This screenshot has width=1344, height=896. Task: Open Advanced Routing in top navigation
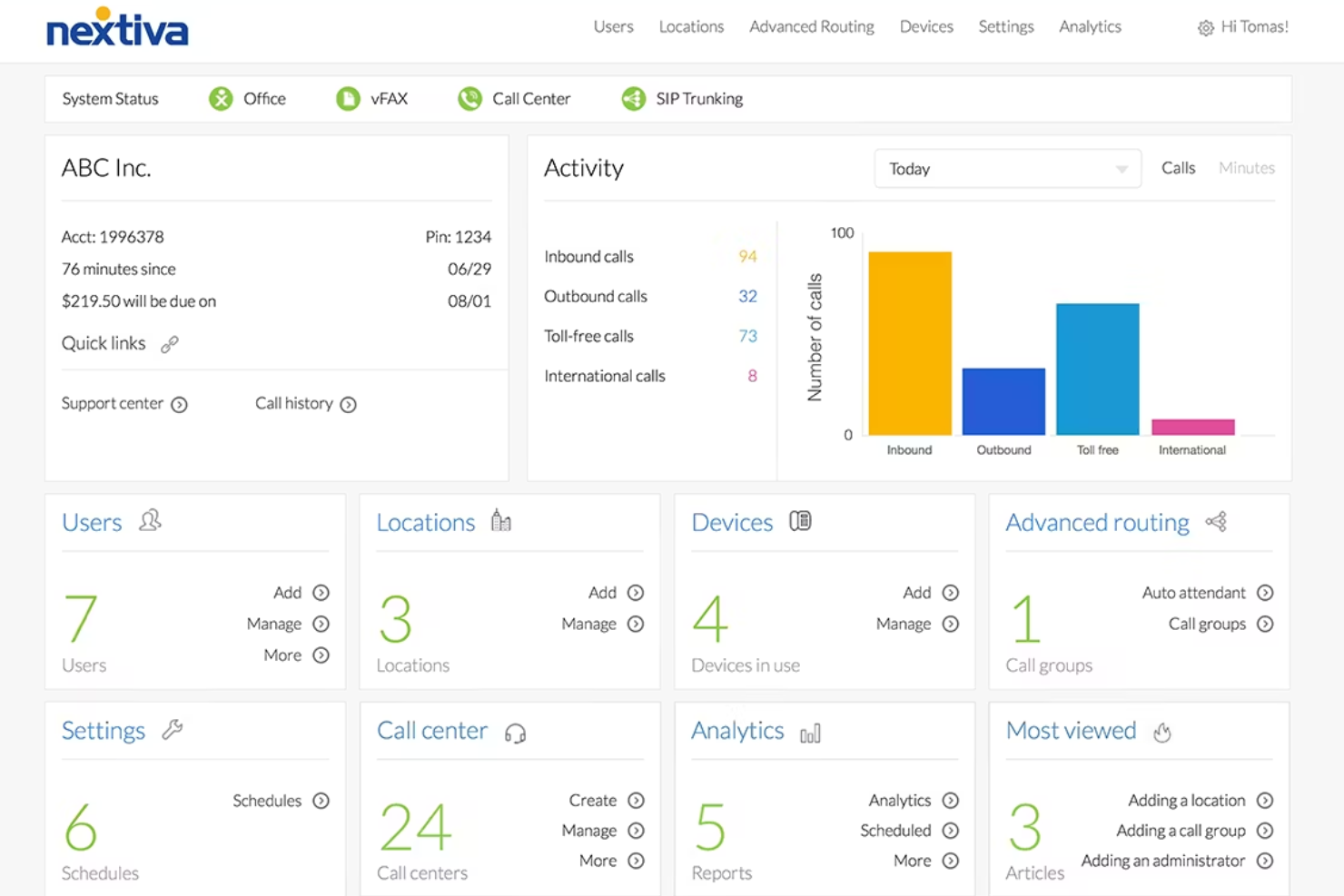click(812, 27)
